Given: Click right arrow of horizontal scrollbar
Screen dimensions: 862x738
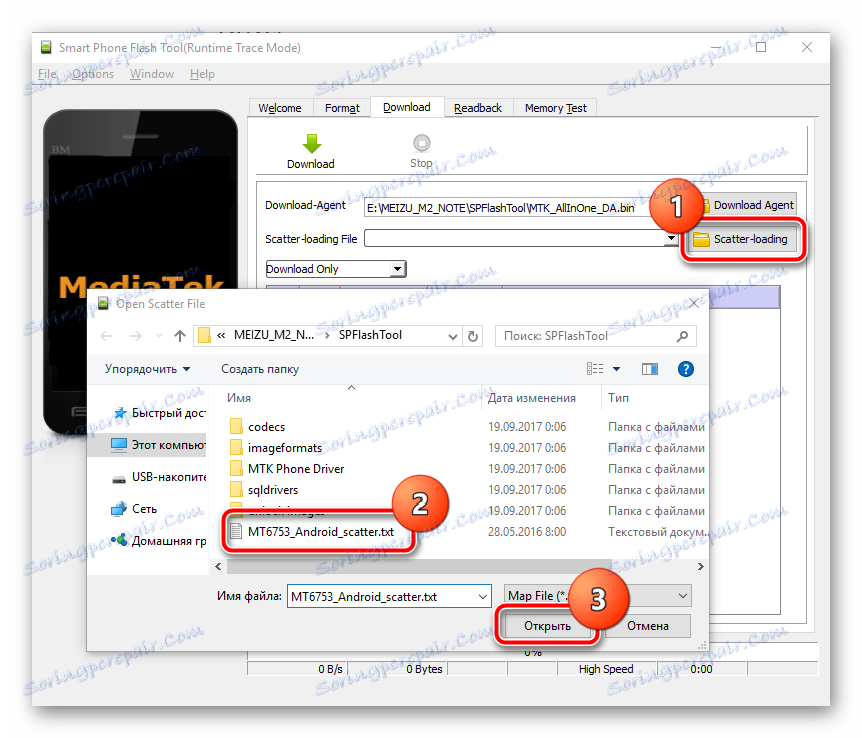Looking at the screenshot, I should (x=700, y=566).
